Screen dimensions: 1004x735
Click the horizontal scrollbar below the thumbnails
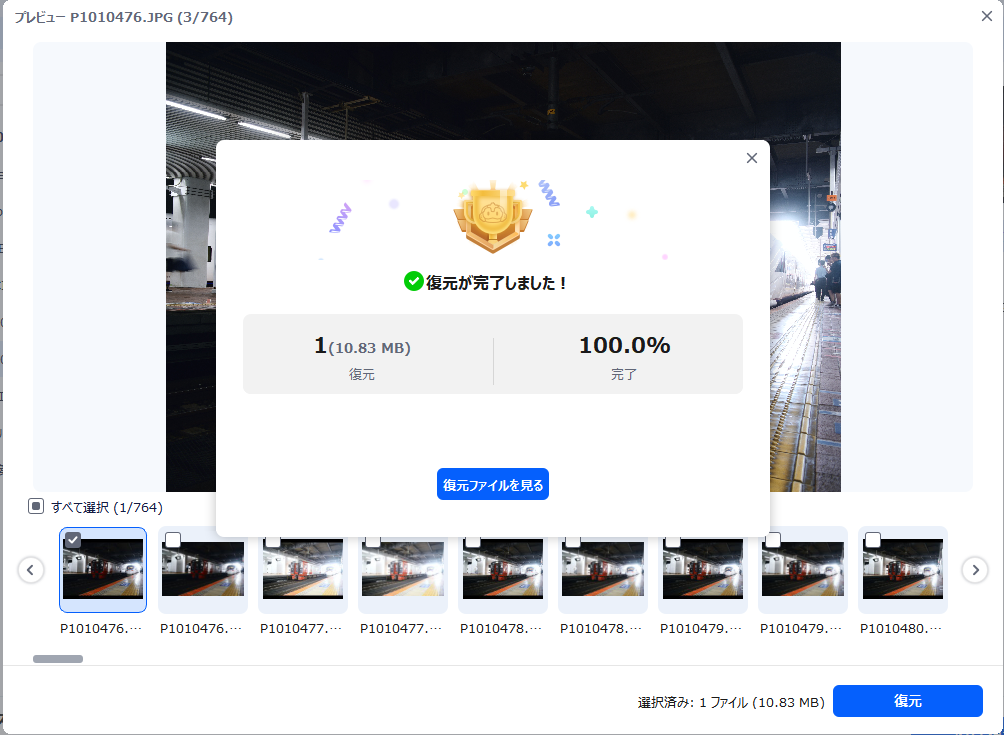coord(56,658)
